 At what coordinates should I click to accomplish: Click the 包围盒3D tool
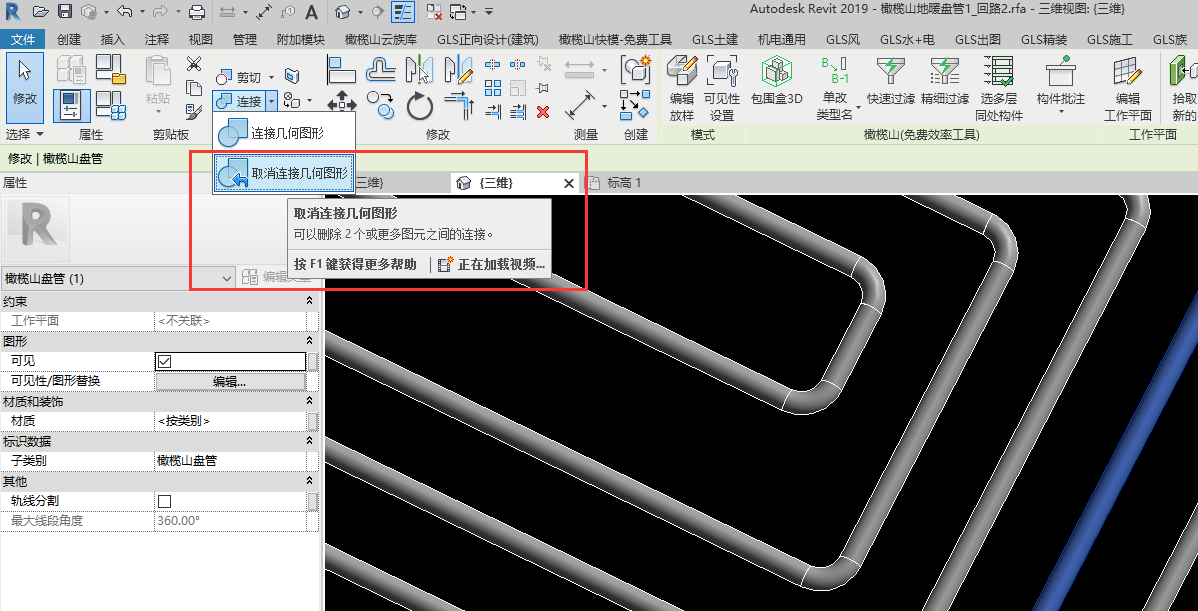[x=777, y=79]
